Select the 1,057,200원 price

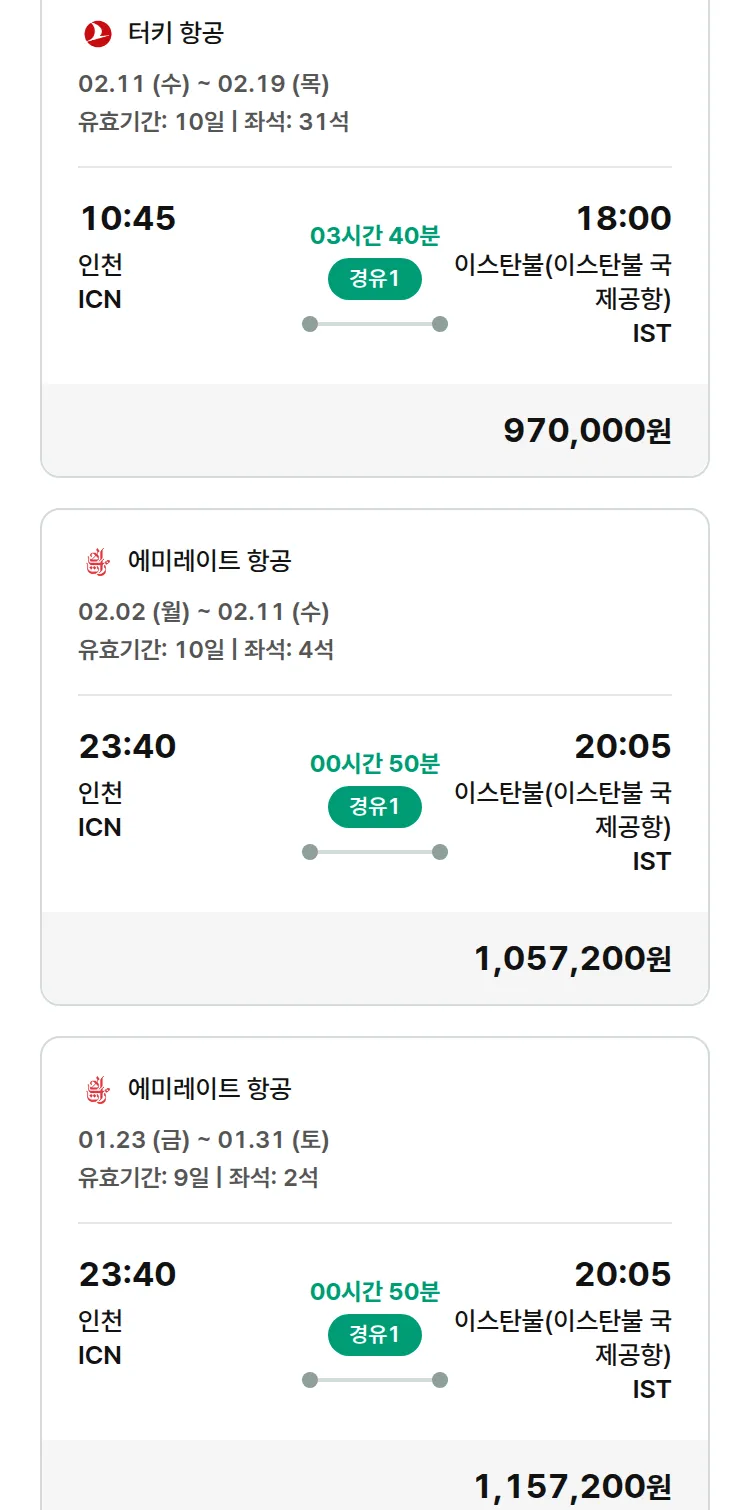click(x=572, y=959)
